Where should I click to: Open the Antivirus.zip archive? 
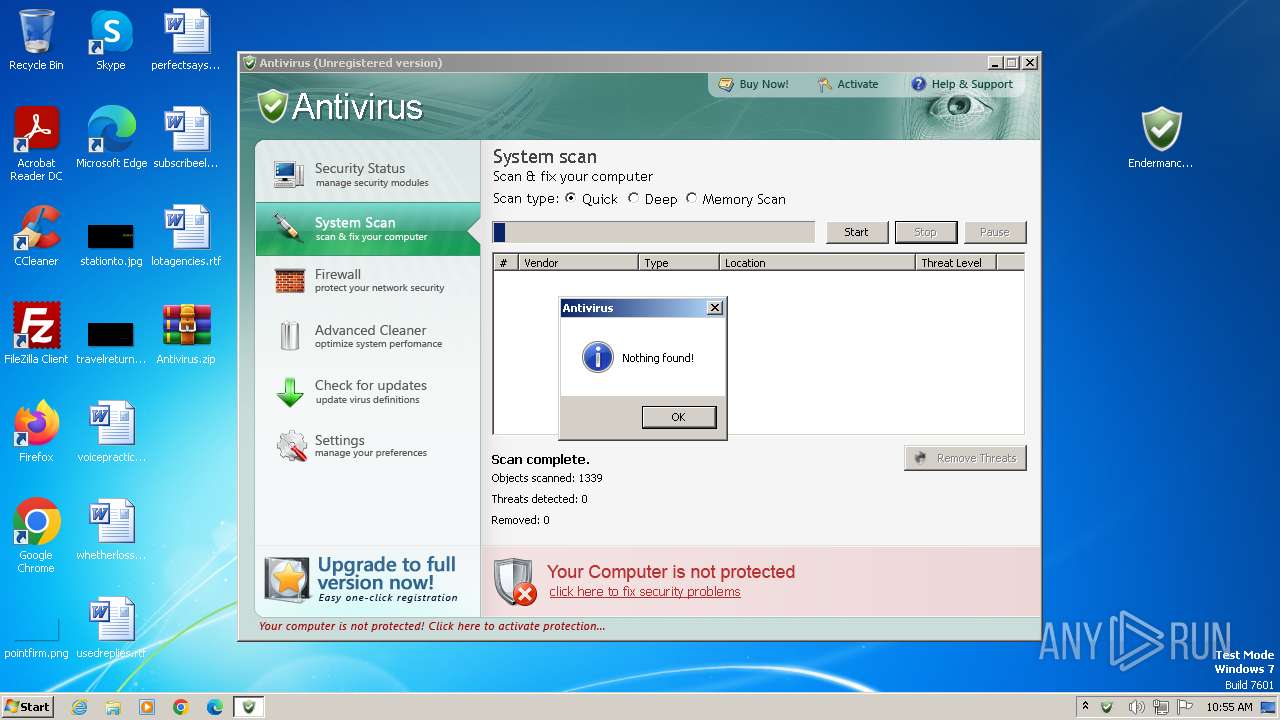[186, 334]
